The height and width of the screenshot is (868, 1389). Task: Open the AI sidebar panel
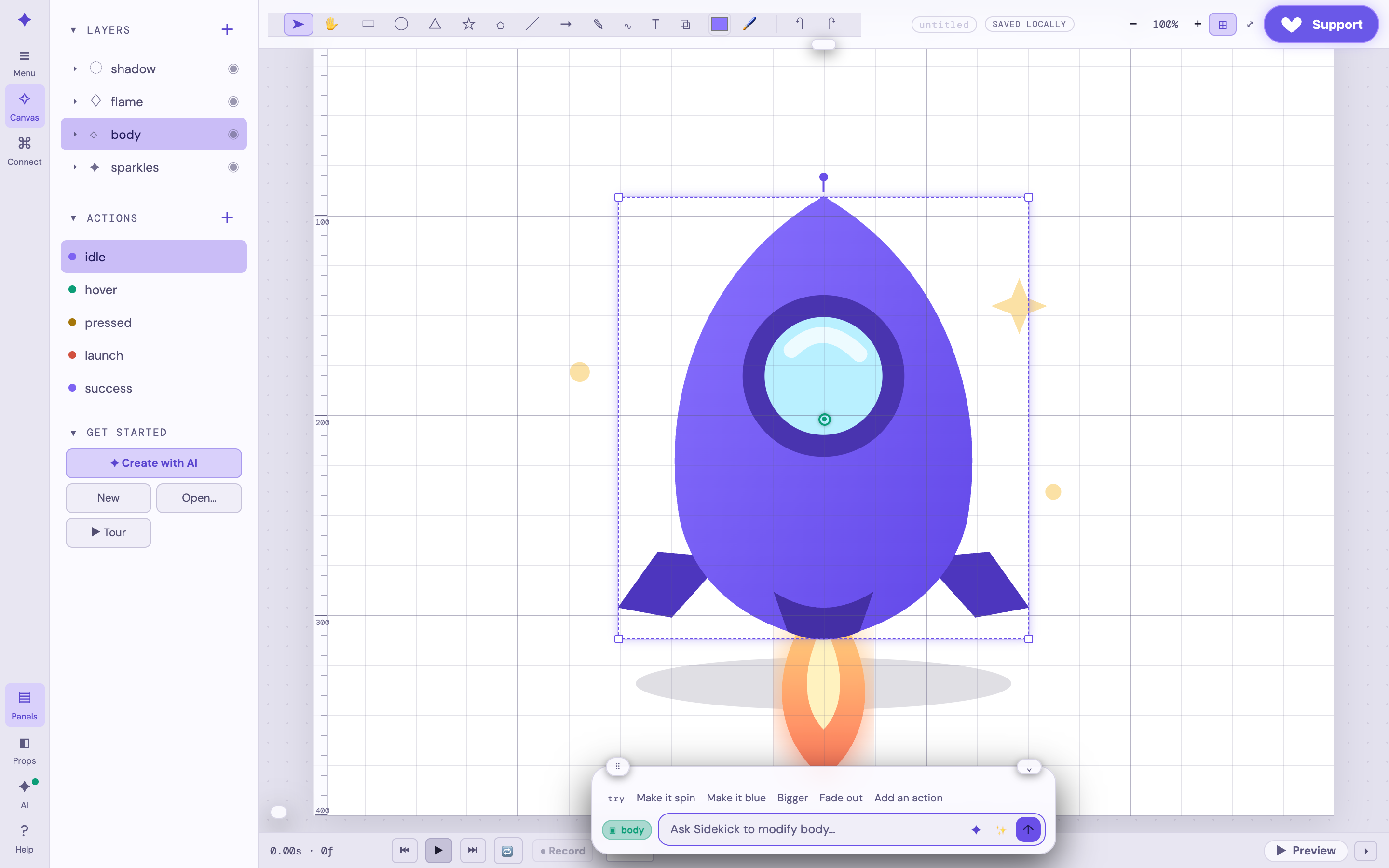pos(24,795)
